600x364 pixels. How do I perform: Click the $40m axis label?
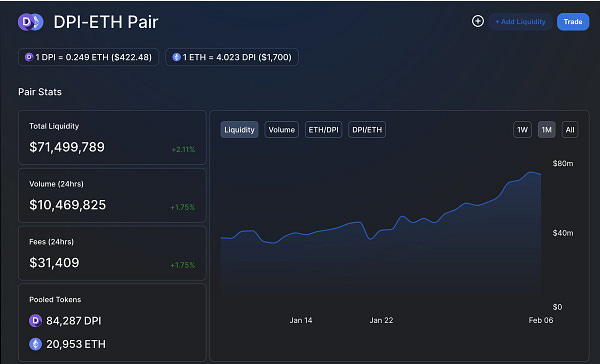(563, 233)
